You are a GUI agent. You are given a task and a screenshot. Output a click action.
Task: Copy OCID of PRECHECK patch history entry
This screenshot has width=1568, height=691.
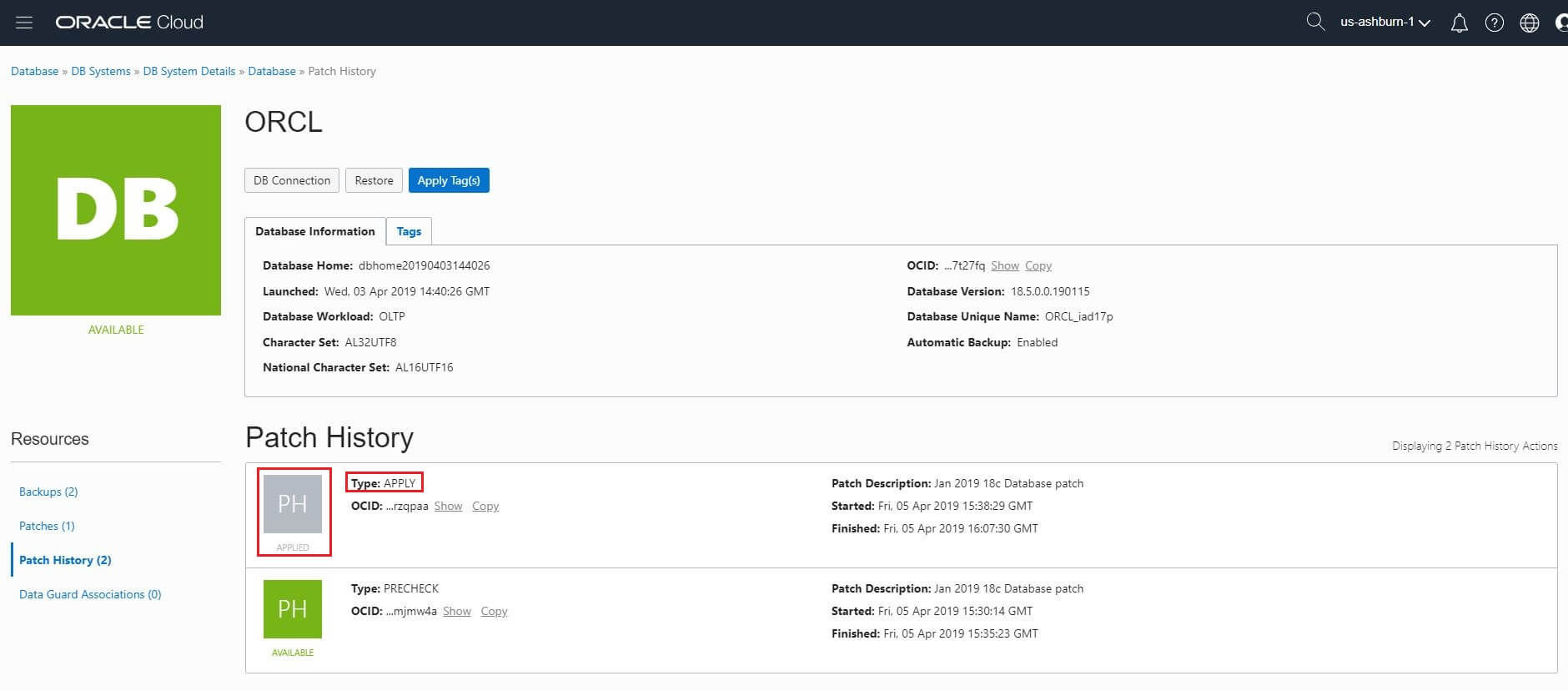coord(494,611)
